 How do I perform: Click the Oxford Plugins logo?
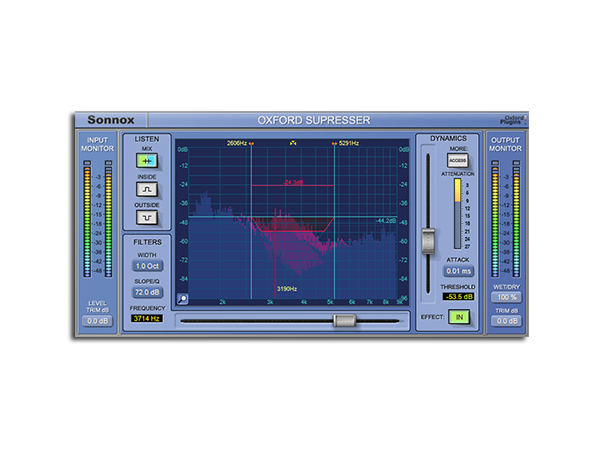513,120
